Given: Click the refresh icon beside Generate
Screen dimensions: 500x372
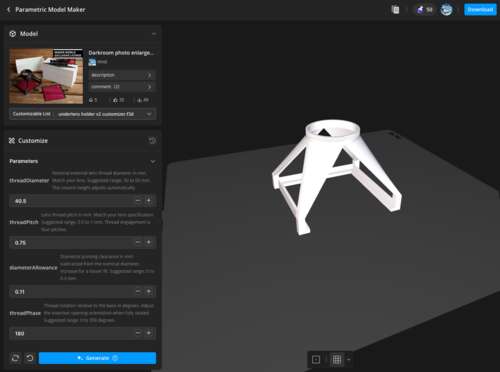Looking at the screenshot, I should point(15,358).
